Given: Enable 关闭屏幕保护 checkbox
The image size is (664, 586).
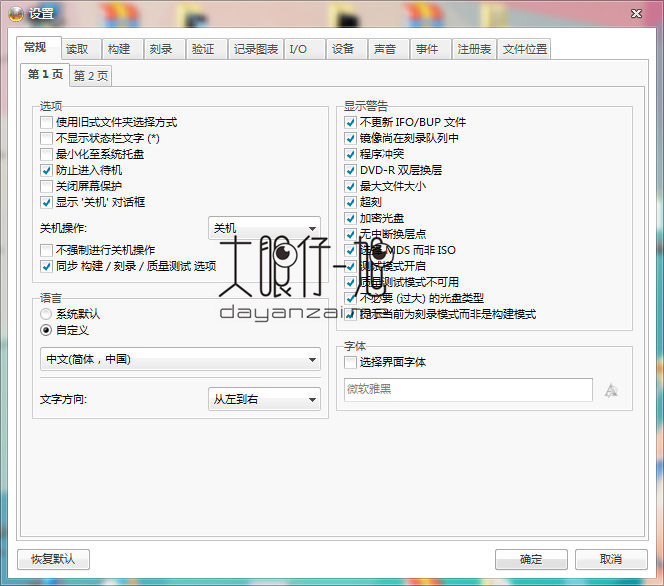Looking at the screenshot, I should point(81,186).
